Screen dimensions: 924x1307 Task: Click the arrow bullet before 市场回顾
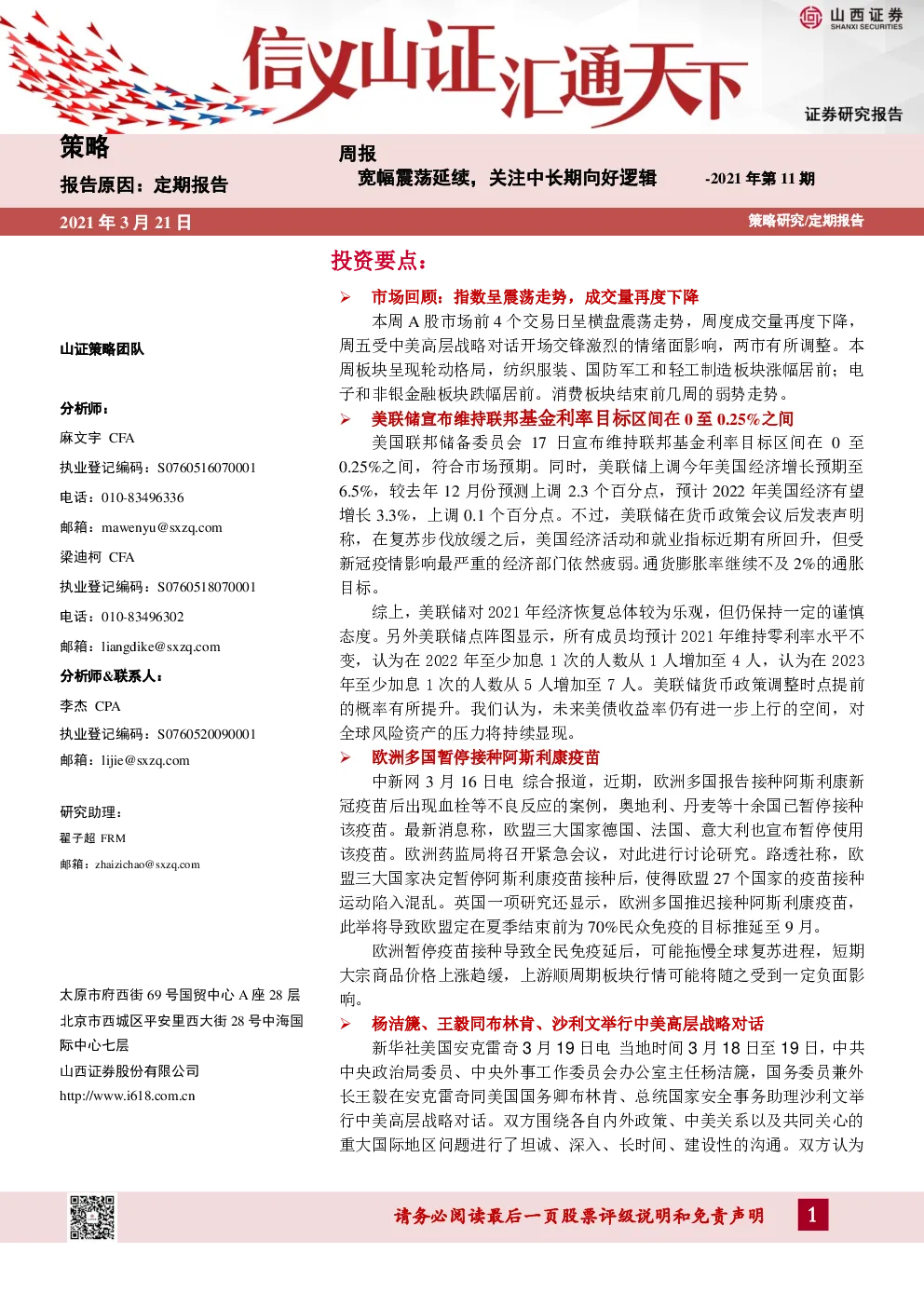point(346,297)
